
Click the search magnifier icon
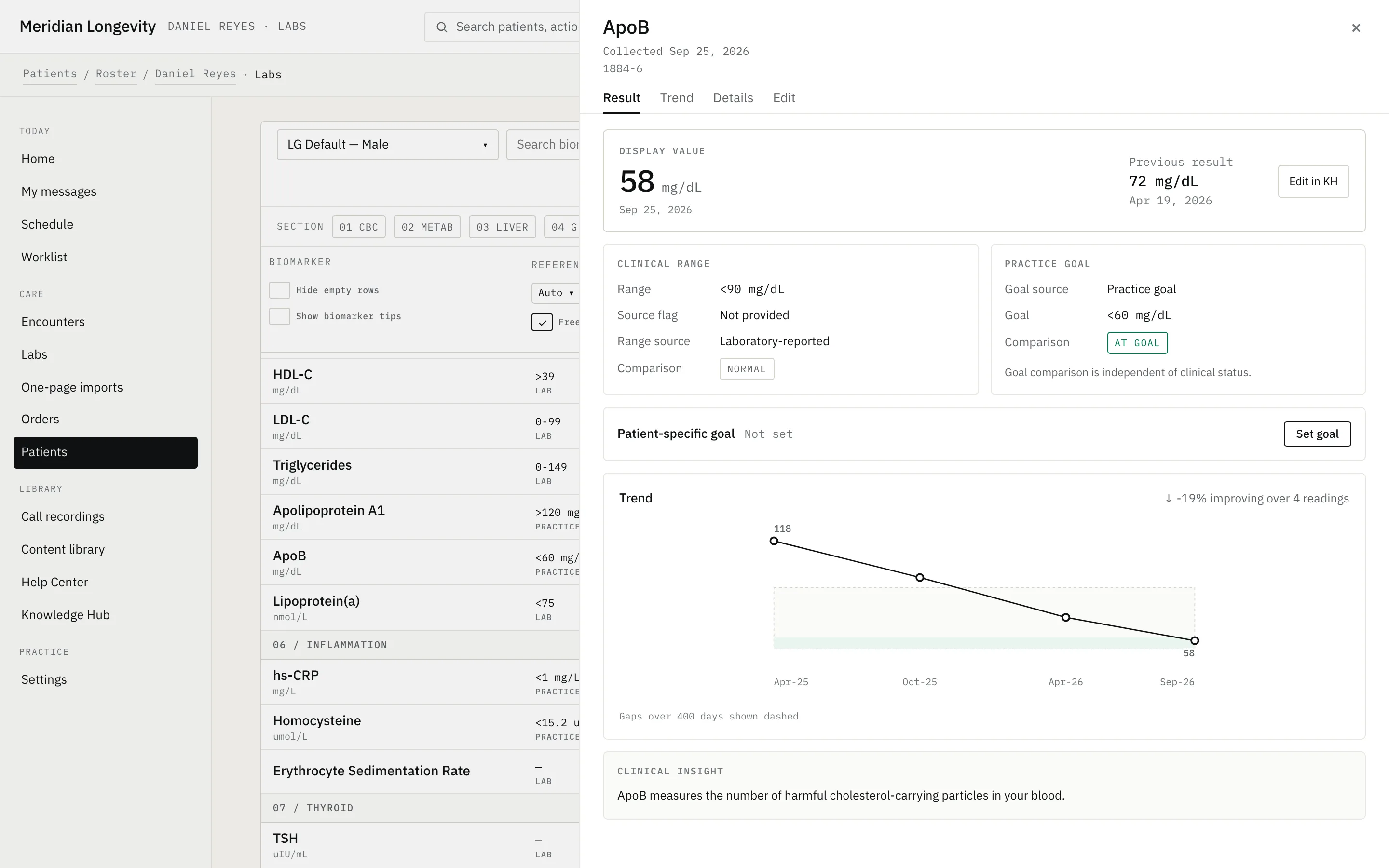[441, 27]
